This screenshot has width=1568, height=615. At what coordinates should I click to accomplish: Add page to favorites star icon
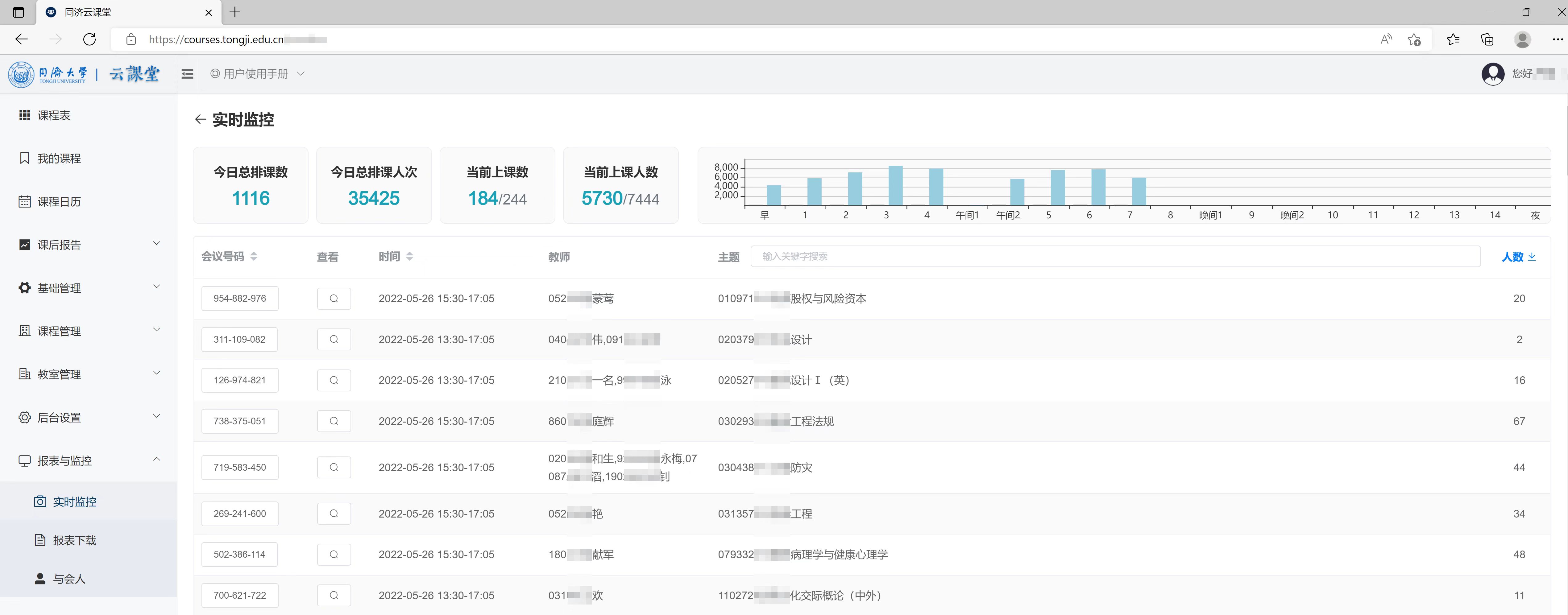[1414, 39]
